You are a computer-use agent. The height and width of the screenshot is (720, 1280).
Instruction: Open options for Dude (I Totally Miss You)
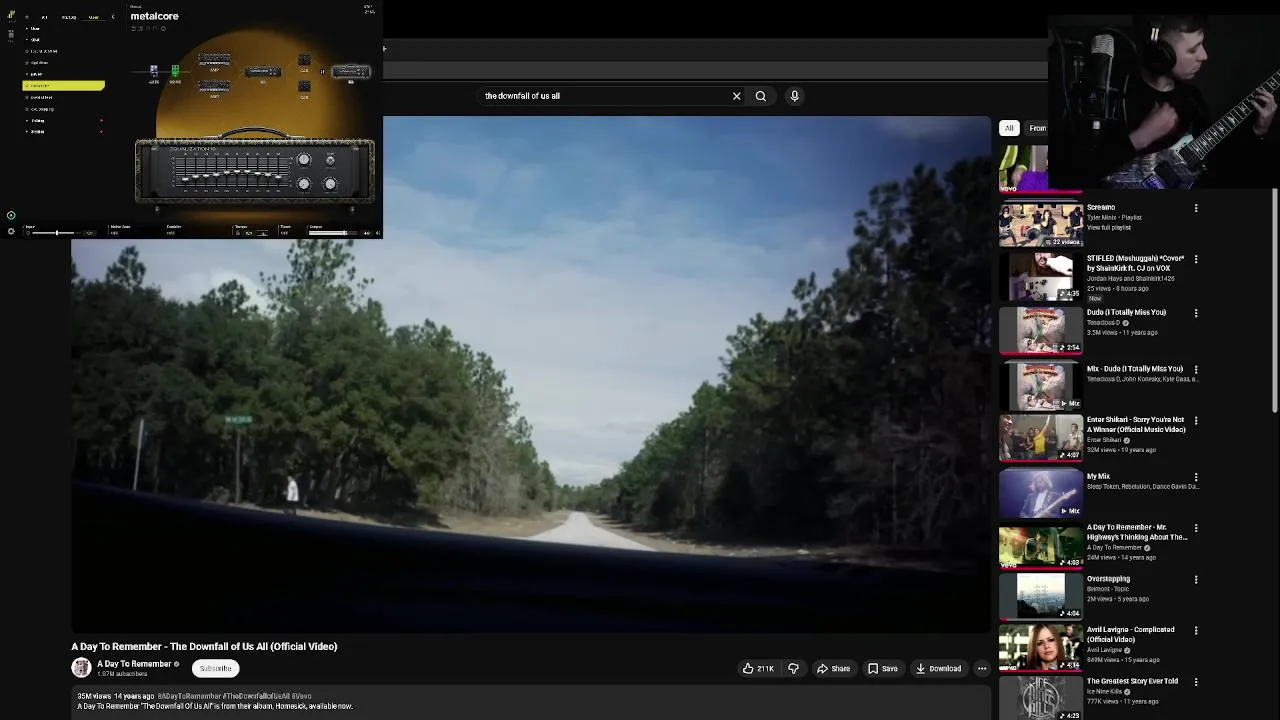tap(1196, 313)
